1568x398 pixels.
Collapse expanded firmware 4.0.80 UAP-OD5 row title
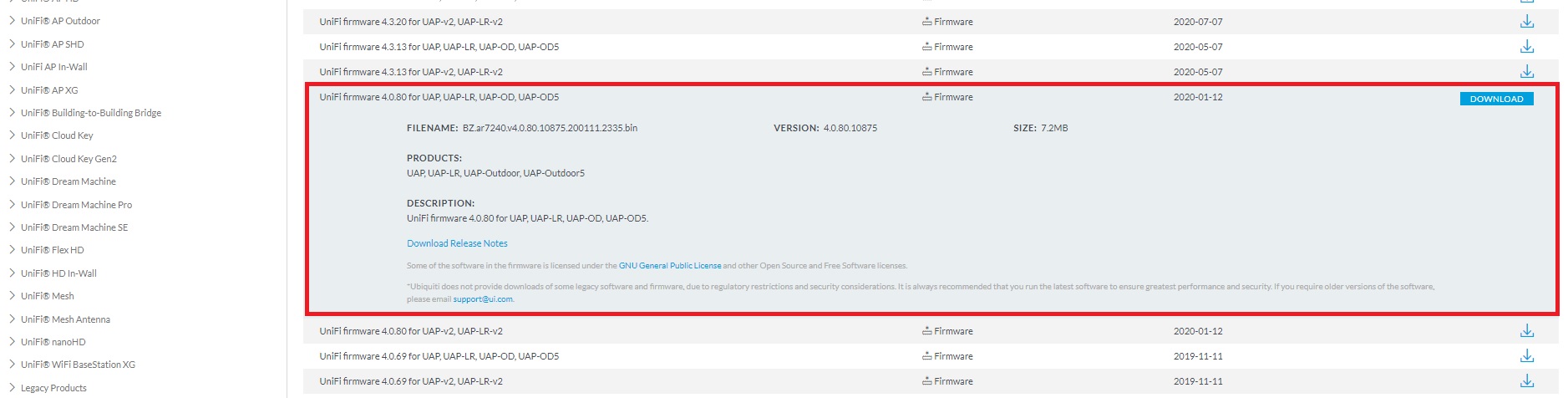coord(439,97)
